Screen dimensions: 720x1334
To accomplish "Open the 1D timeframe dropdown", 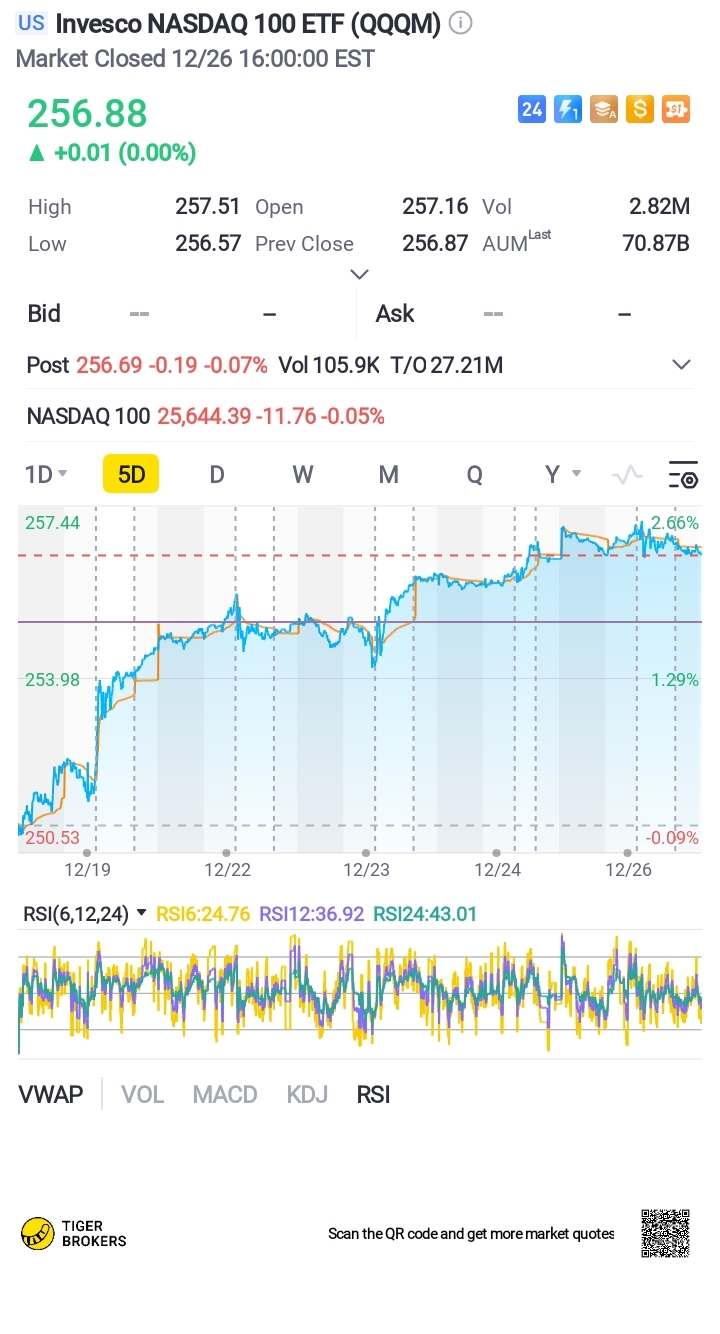I will point(46,475).
